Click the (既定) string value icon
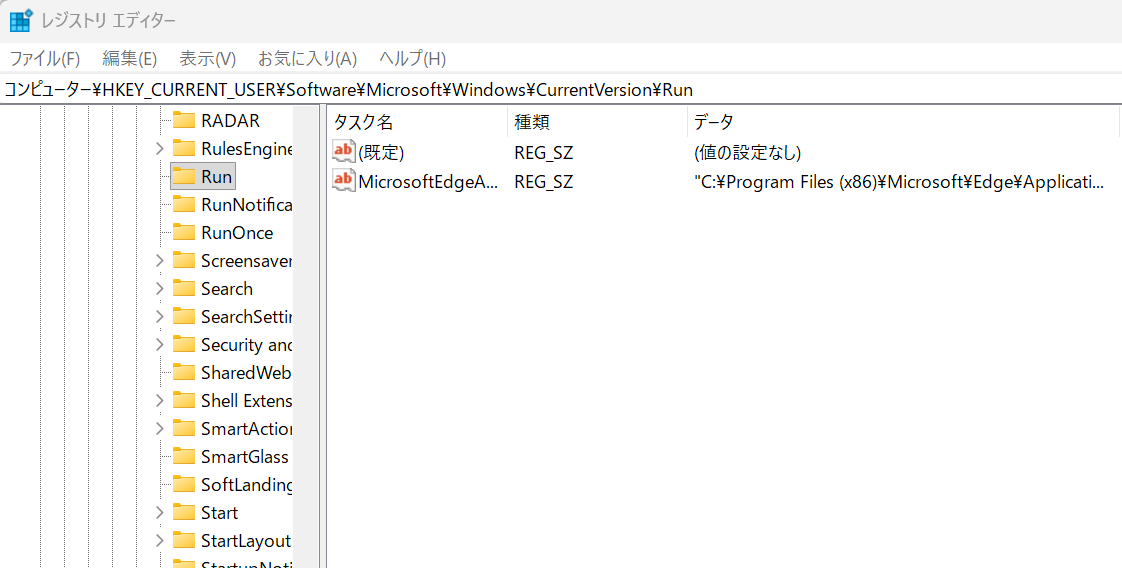This screenshot has width=1122, height=568. [x=343, y=152]
